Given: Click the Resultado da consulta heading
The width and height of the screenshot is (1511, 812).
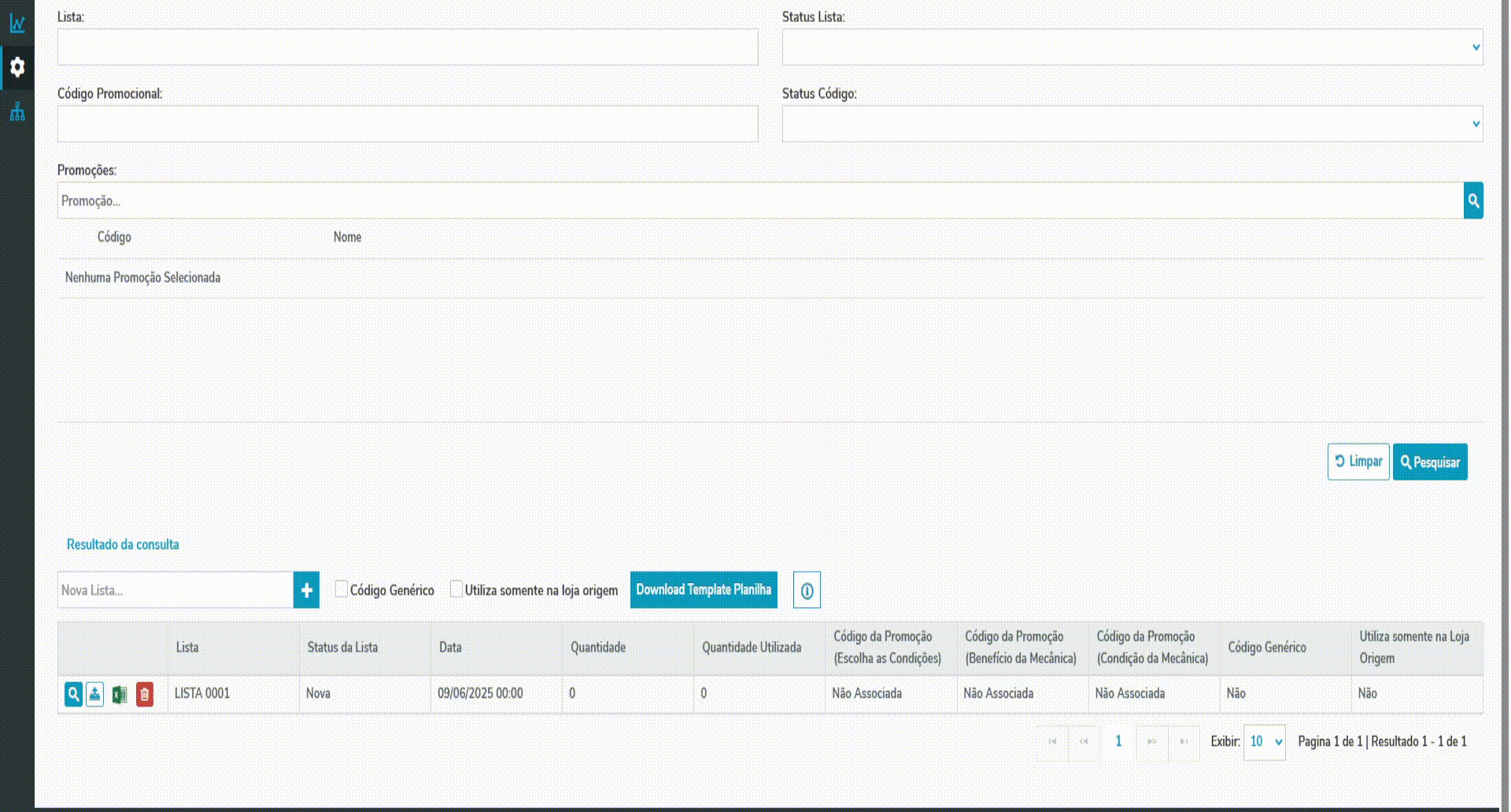Looking at the screenshot, I should (x=123, y=544).
